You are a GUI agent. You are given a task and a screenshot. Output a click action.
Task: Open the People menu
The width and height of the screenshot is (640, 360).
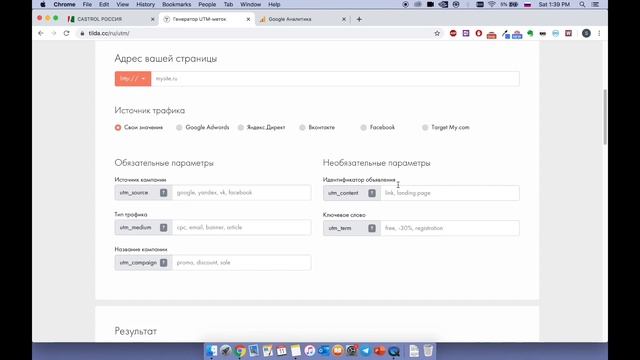pos(207,4)
